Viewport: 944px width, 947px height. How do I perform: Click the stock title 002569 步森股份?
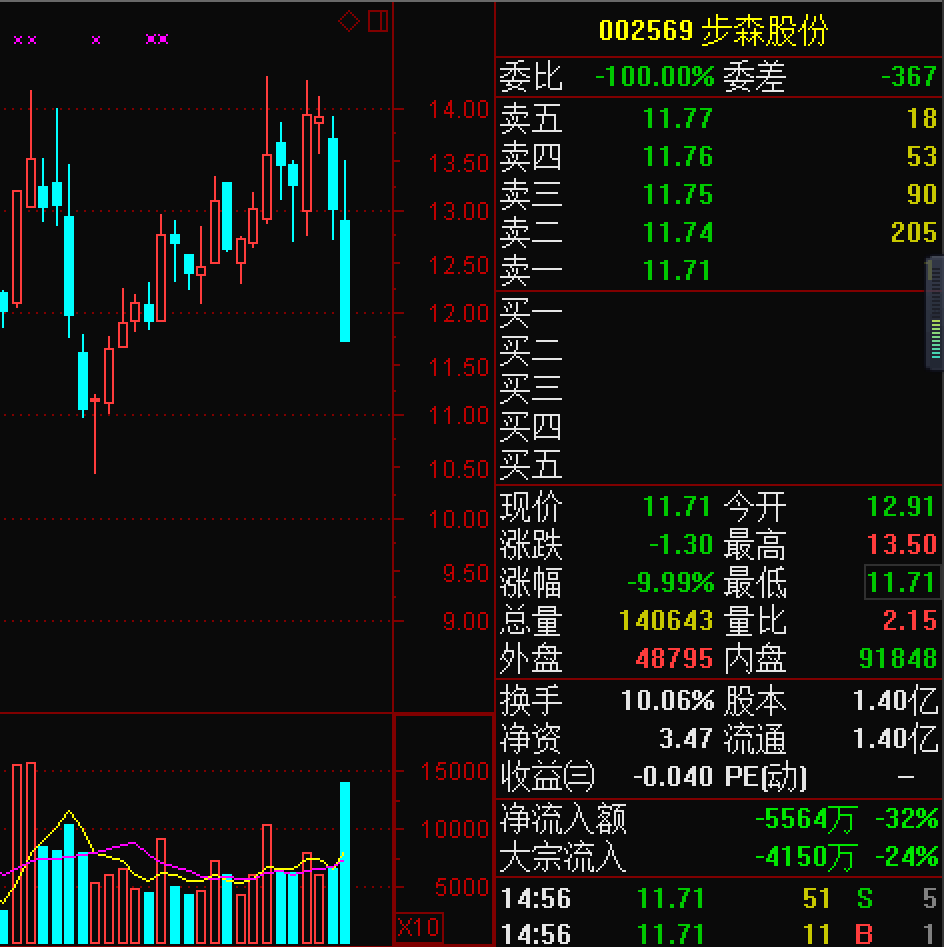coord(713,31)
